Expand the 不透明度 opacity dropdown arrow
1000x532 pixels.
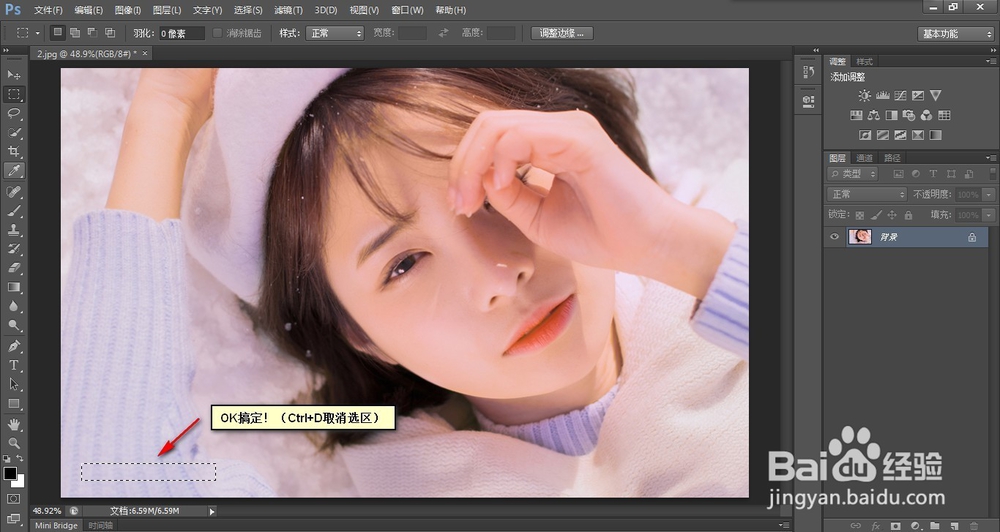989,195
